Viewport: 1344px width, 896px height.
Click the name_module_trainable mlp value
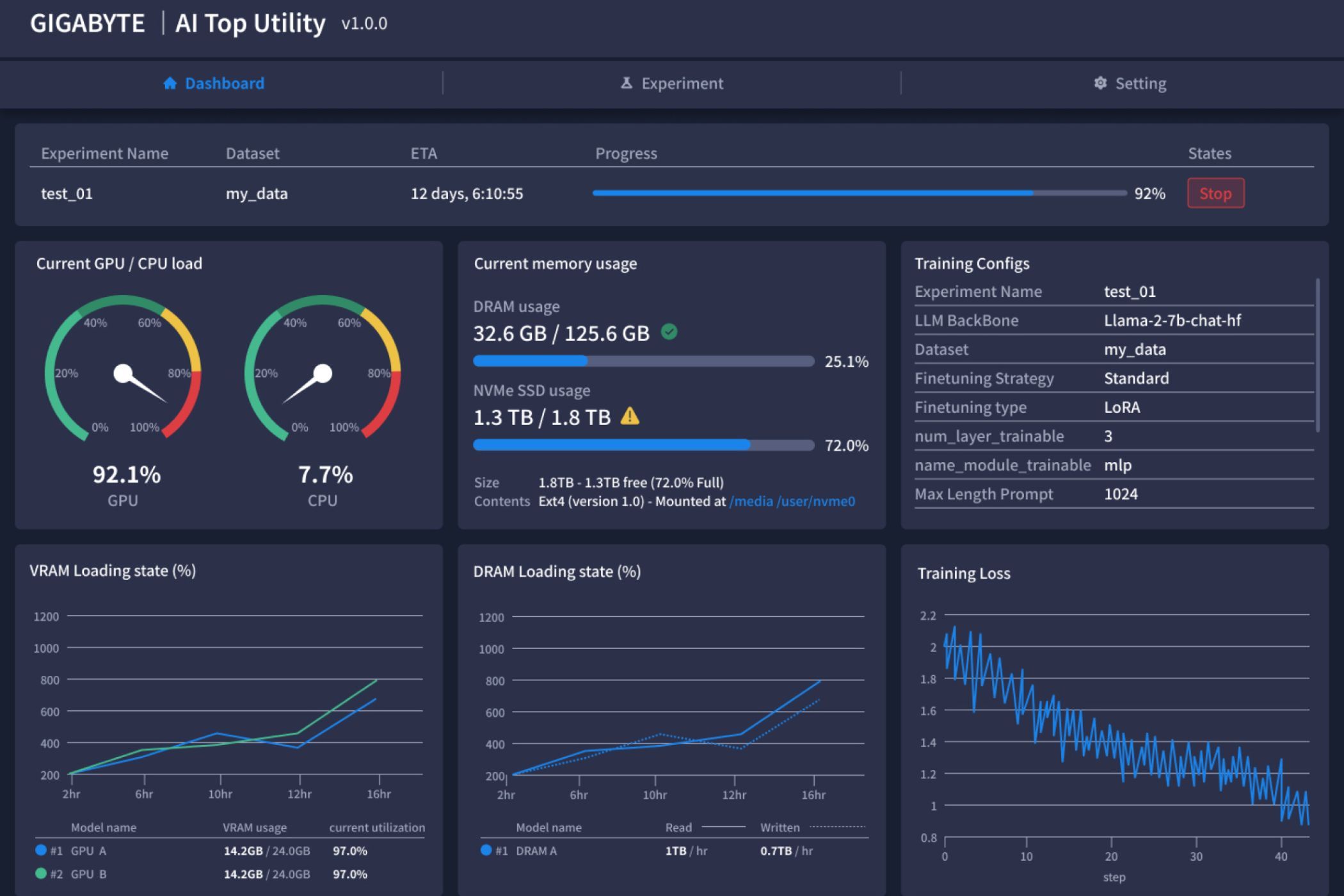point(1117,465)
